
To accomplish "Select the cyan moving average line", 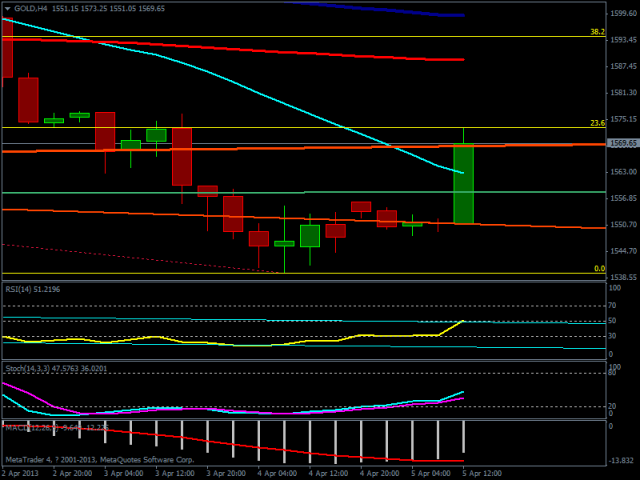I will tap(250, 91).
